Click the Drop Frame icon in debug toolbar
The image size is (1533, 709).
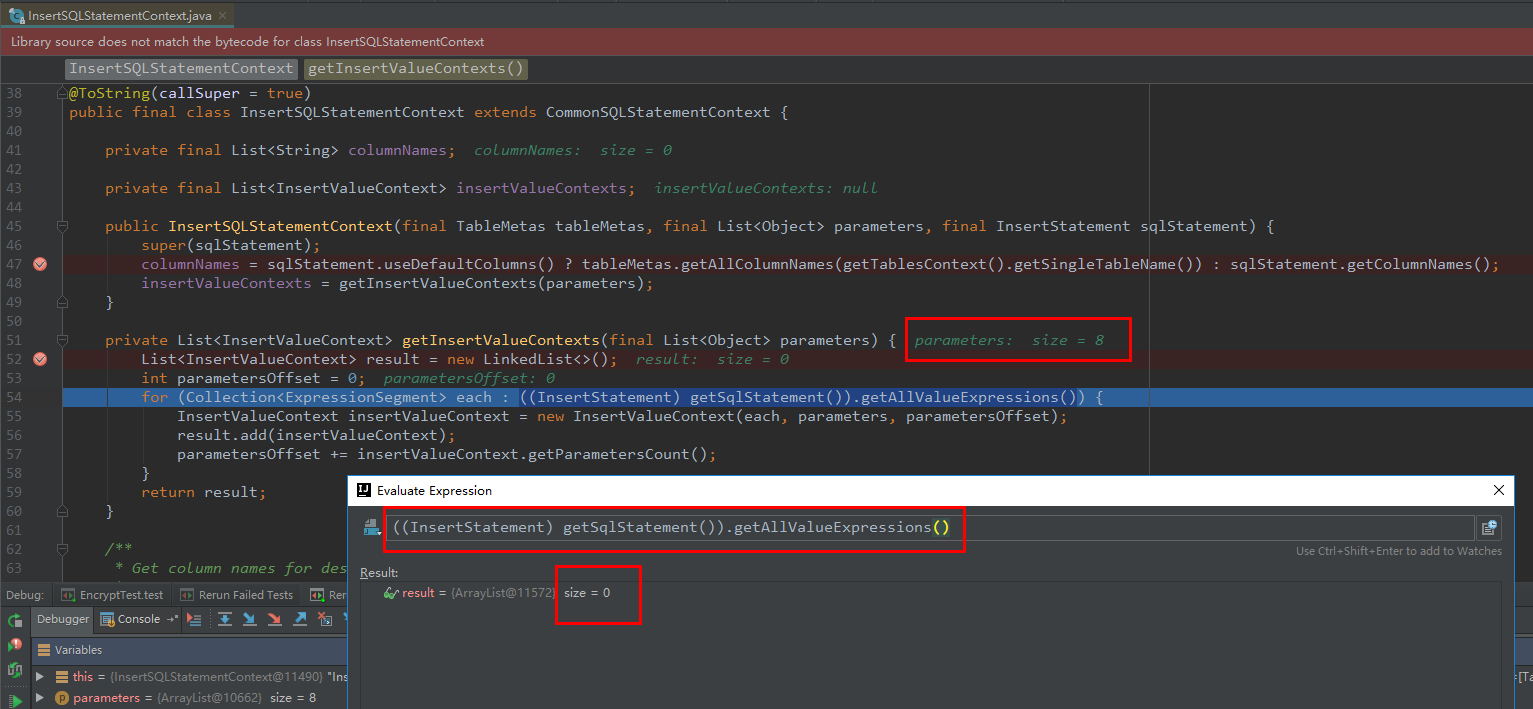[327, 619]
